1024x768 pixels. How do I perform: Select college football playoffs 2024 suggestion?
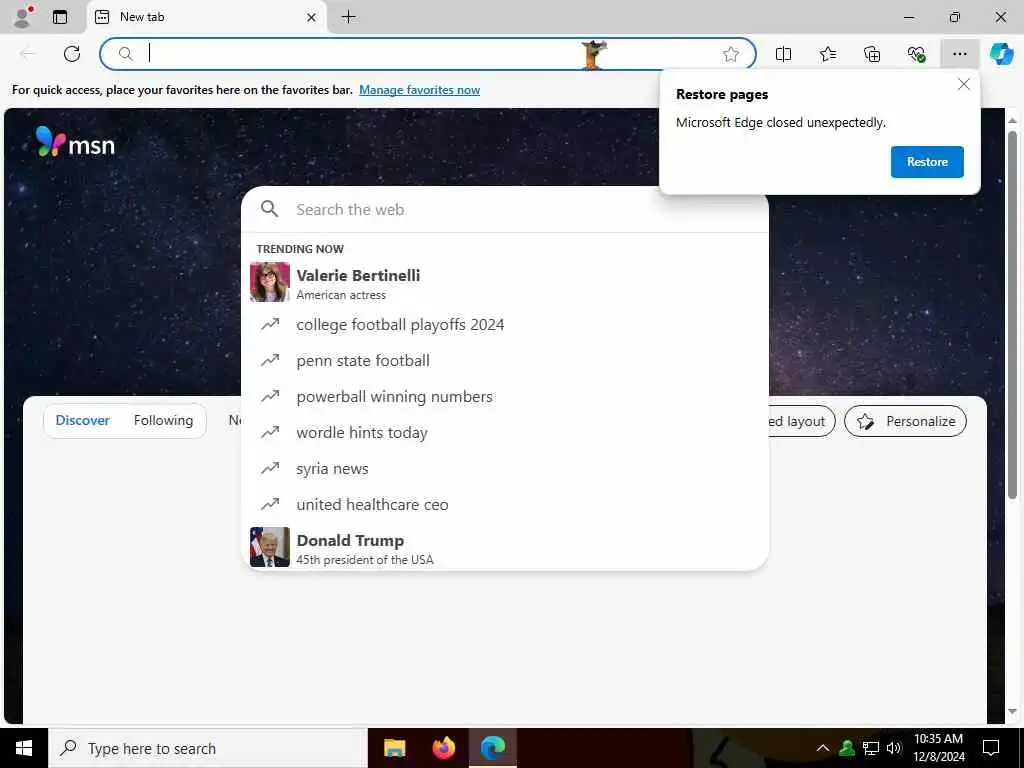pos(504,325)
